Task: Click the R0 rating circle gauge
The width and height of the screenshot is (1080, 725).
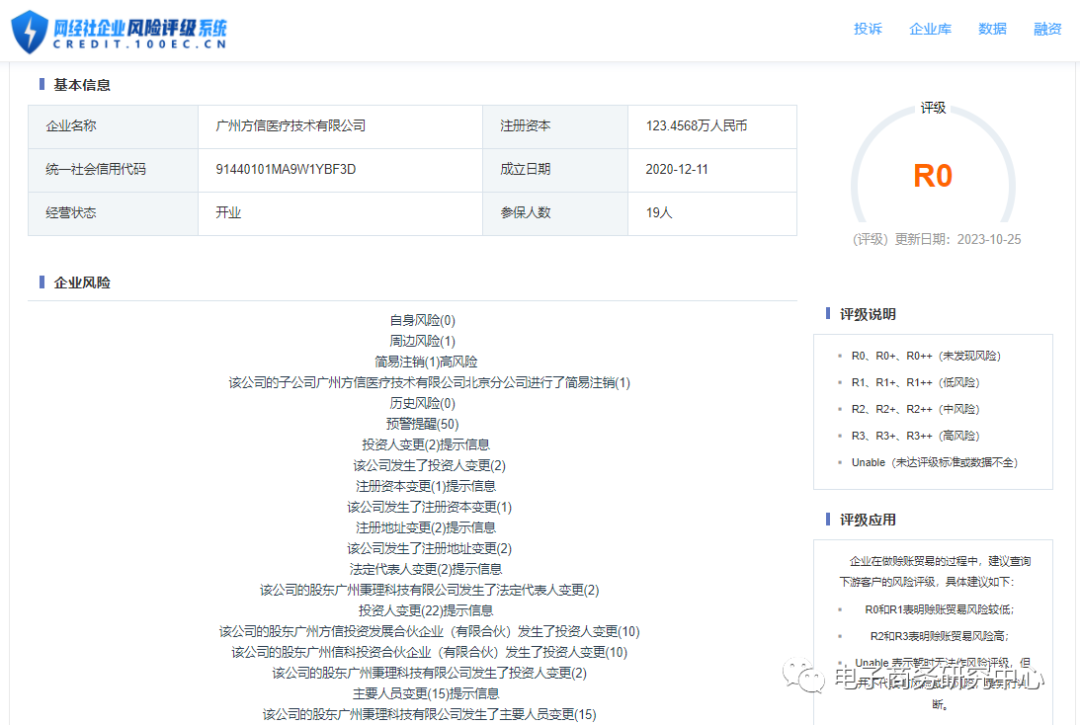Action: click(x=933, y=175)
